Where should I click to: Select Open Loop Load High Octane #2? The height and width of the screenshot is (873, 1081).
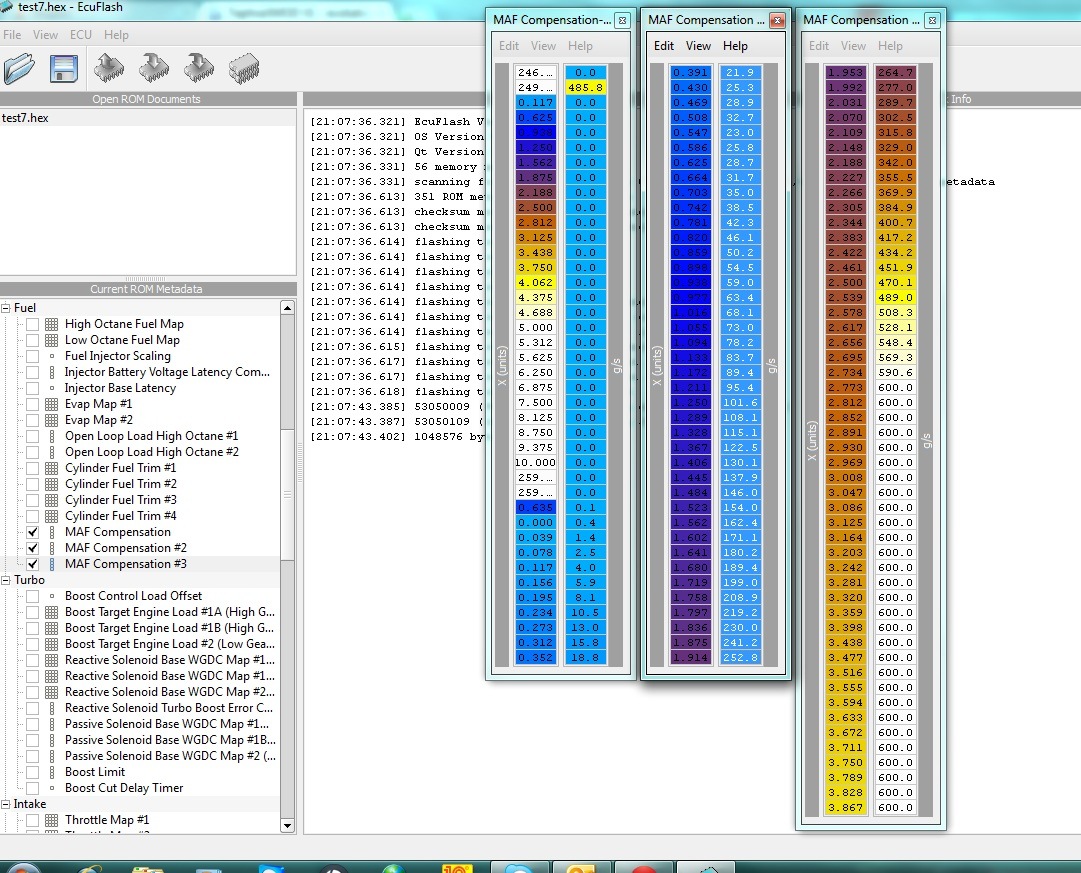[152, 452]
